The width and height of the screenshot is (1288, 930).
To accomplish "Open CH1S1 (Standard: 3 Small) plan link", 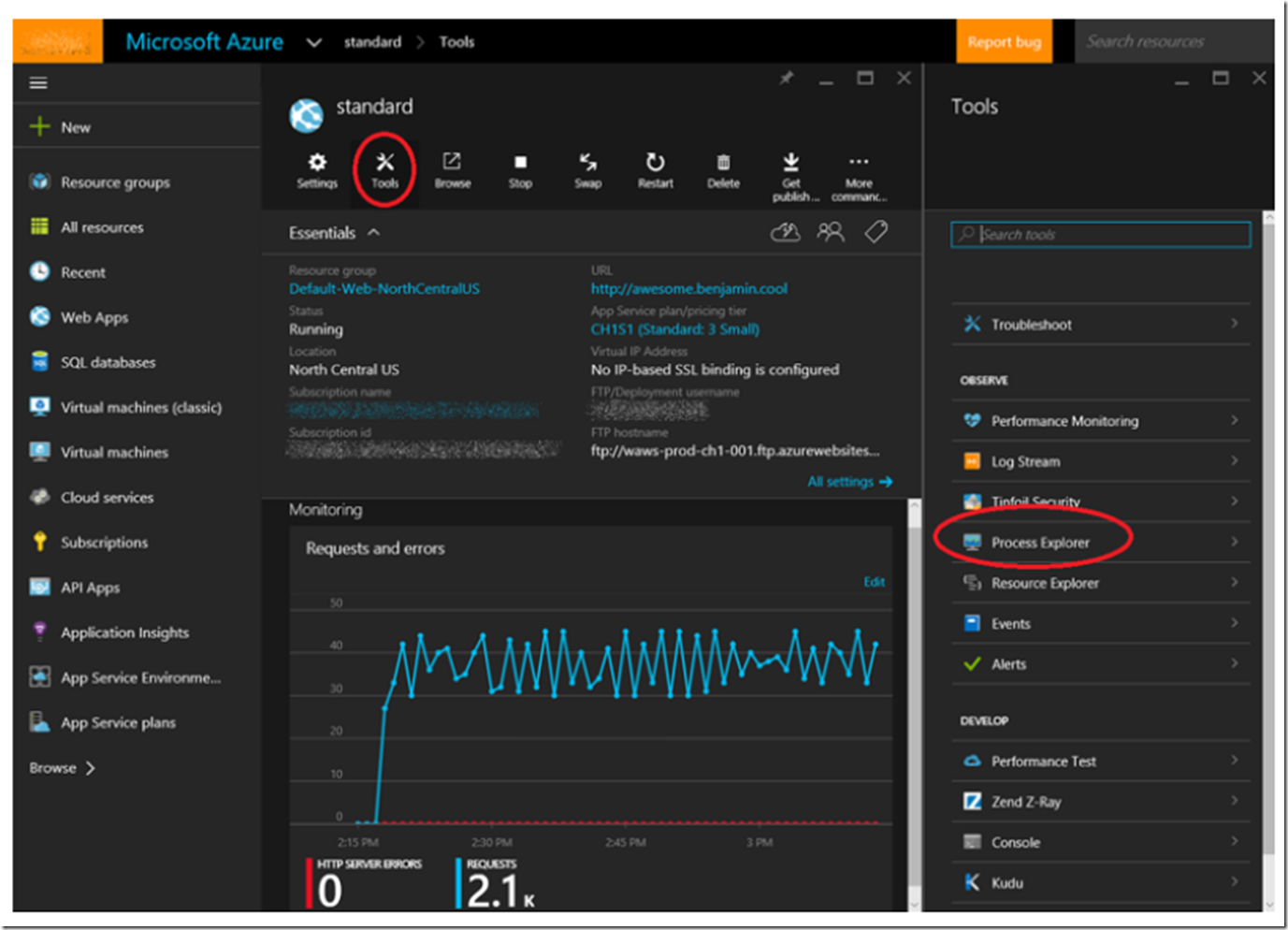I will [x=674, y=329].
